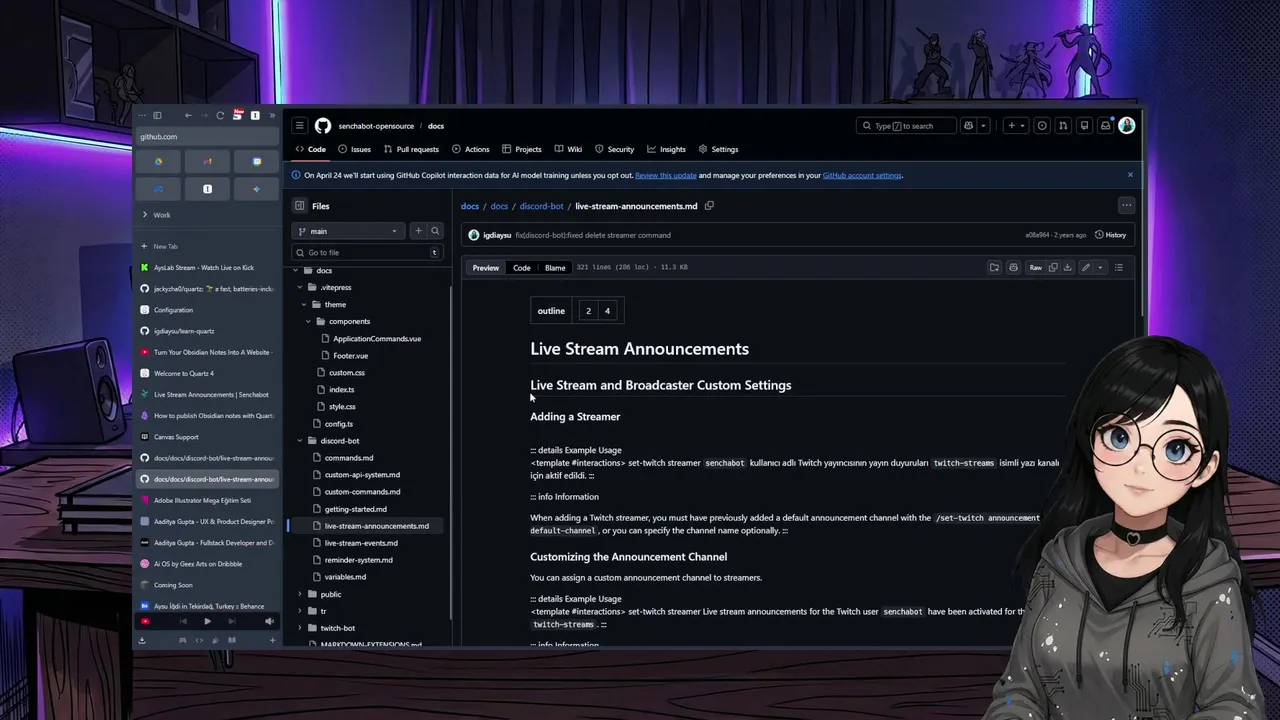Screen dimensions: 1280x720
Task: Go back in browser sidebar
Action: click(187, 115)
